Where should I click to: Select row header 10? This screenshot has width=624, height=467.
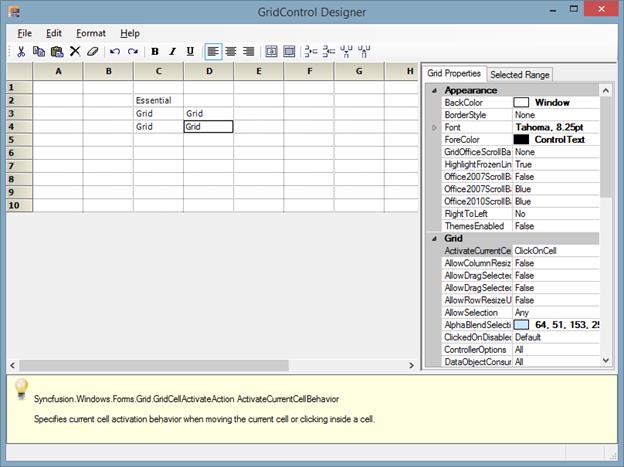(x=20, y=205)
